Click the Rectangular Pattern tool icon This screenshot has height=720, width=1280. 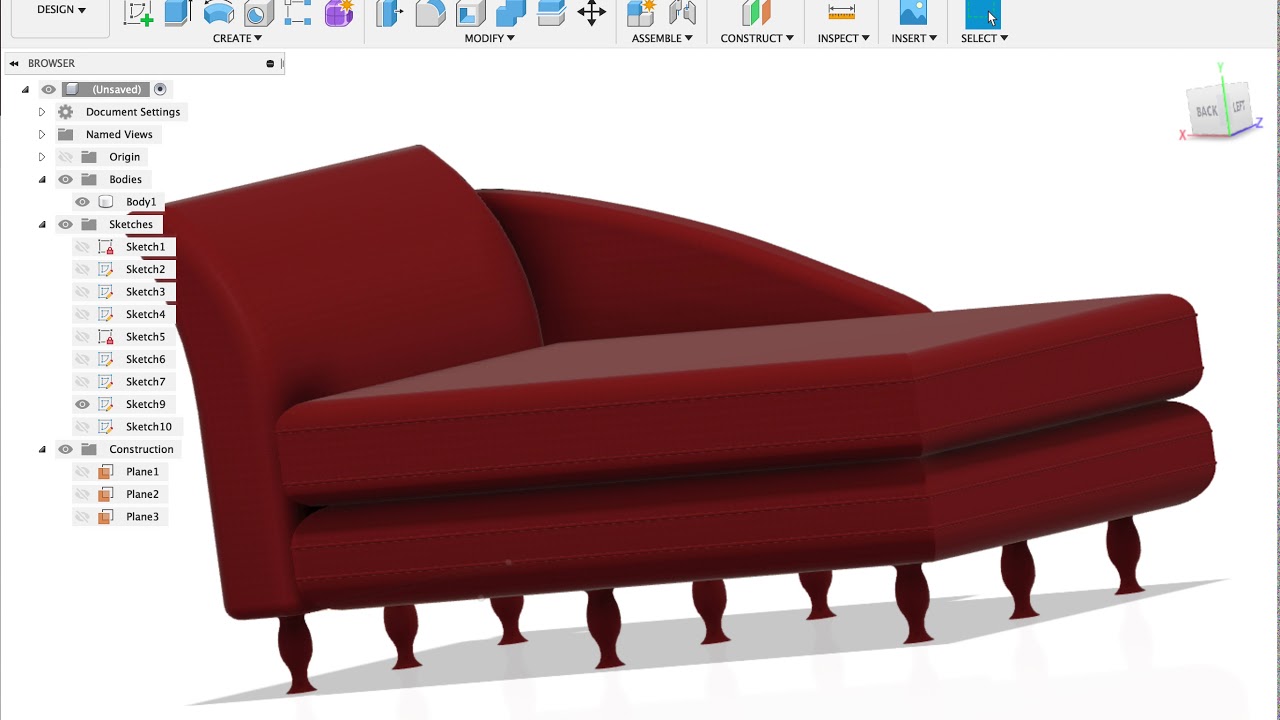click(298, 13)
